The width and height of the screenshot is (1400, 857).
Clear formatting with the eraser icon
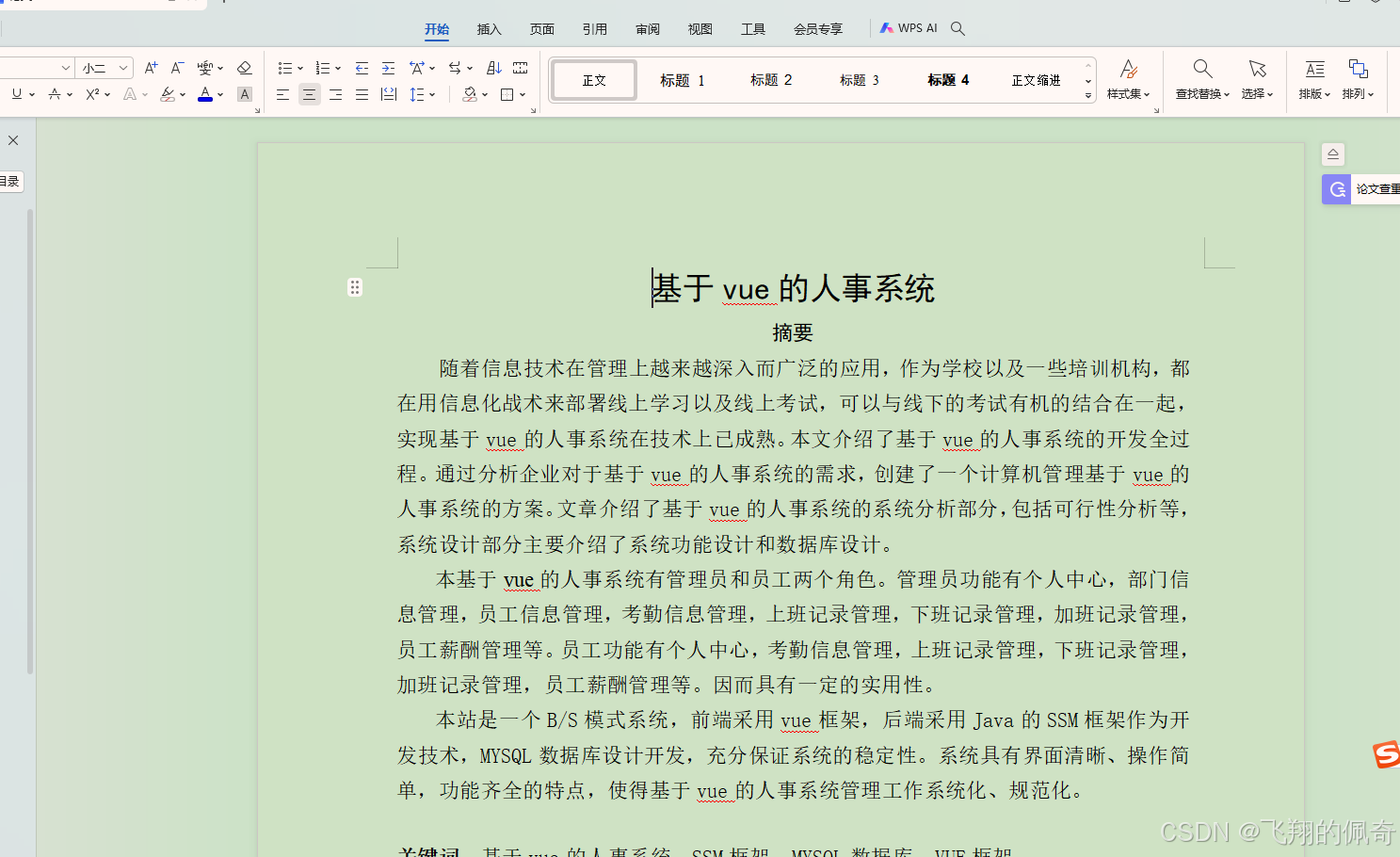point(245,68)
